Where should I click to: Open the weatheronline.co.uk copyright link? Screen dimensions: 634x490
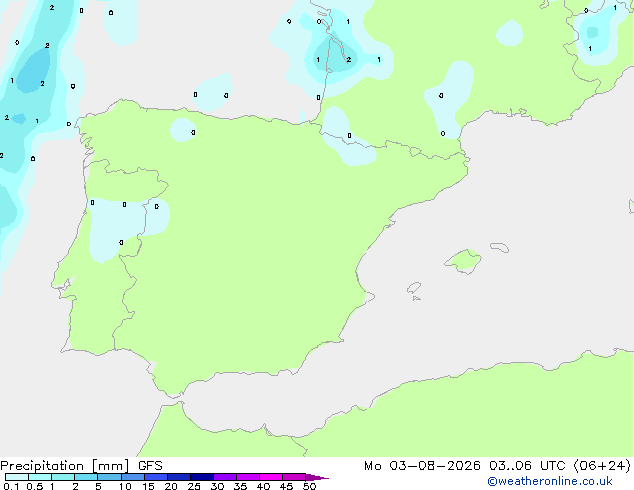[x=550, y=481]
